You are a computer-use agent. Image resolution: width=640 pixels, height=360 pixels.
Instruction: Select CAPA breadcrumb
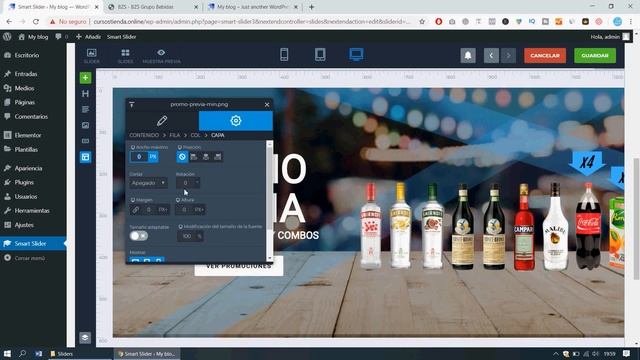(218, 135)
